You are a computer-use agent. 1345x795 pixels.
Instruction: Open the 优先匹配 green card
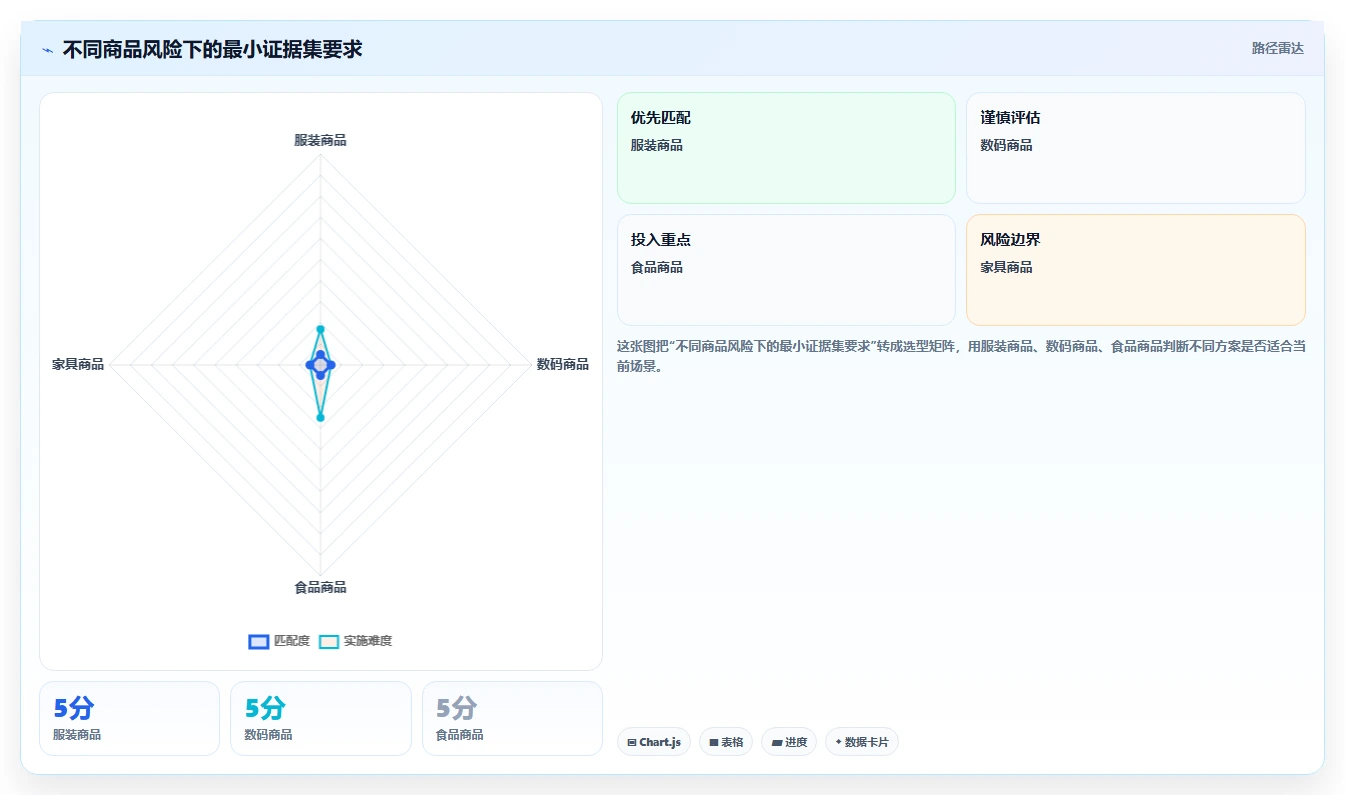pyautogui.click(x=786, y=148)
